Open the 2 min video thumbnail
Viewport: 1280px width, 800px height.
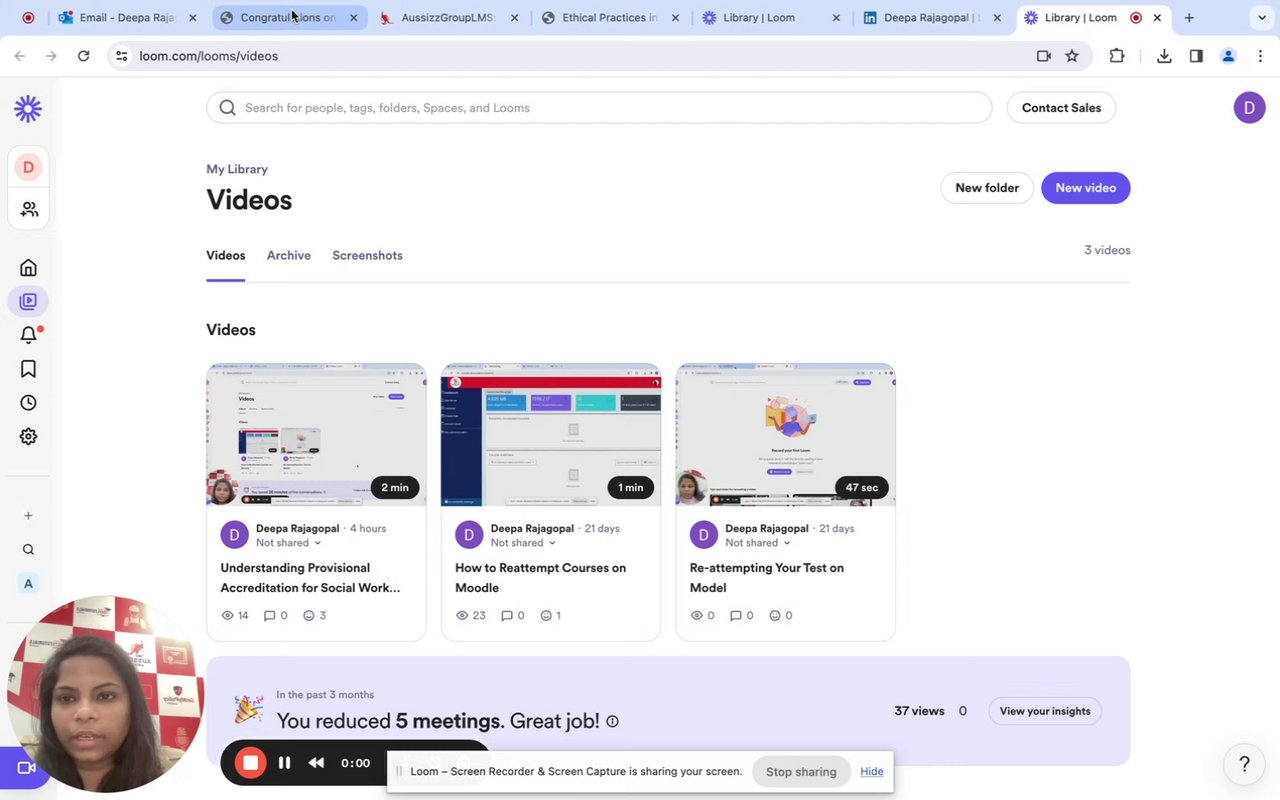(316, 435)
